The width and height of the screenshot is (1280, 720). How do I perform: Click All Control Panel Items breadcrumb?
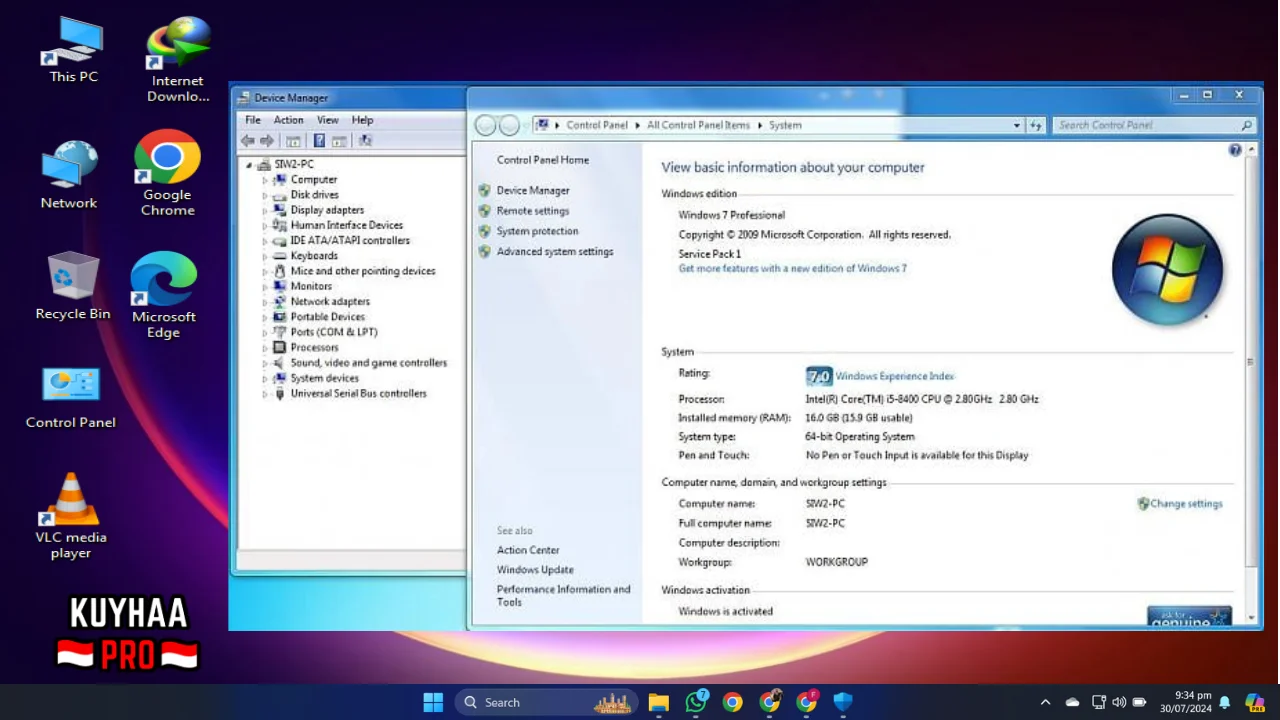point(698,125)
